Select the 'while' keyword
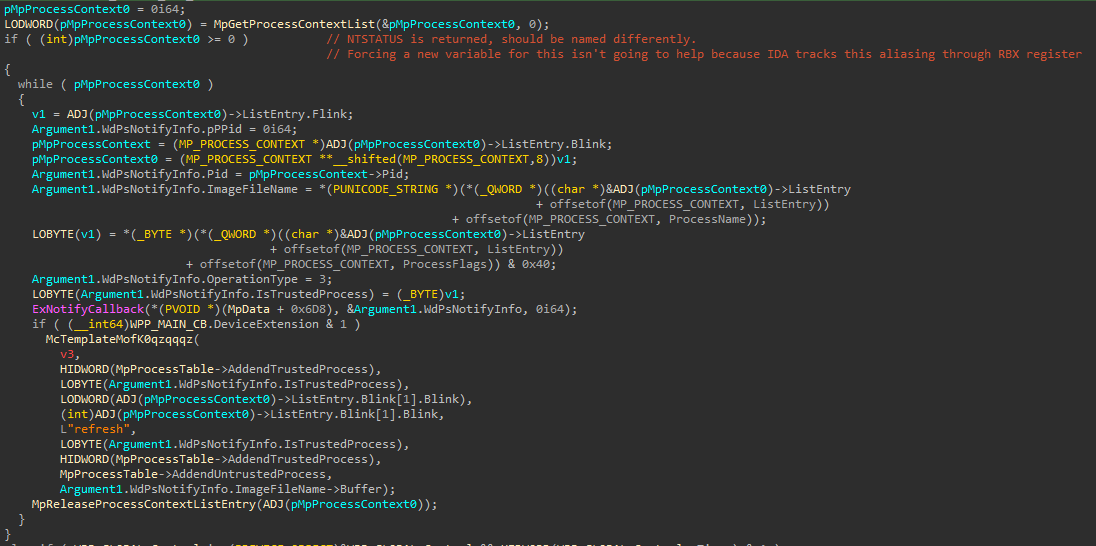The height and width of the screenshot is (546, 1096). click(x=35, y=84)
